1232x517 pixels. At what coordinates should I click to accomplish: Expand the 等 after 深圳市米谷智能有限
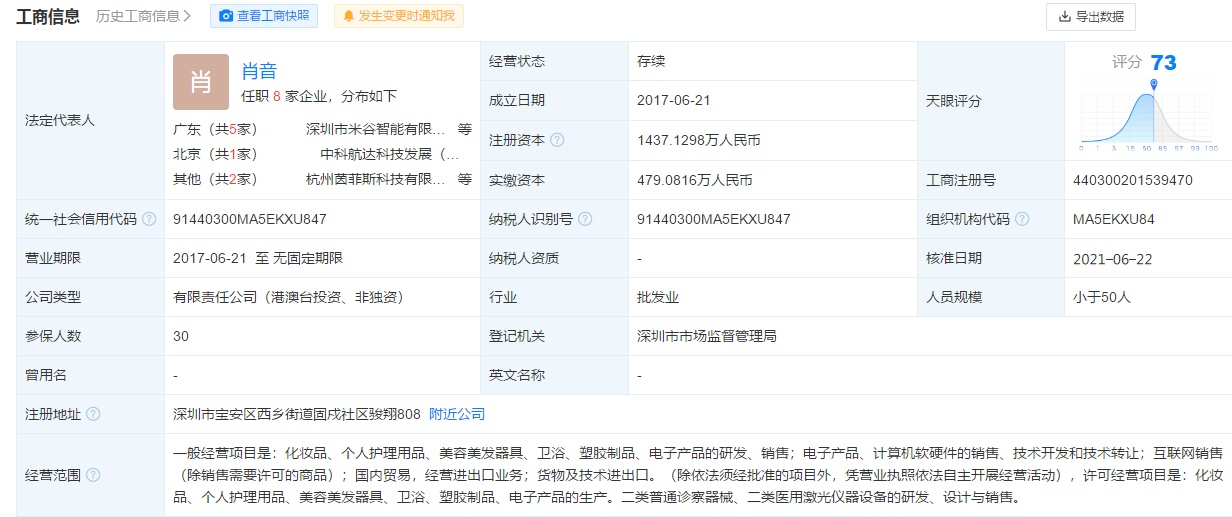click(x=465, y=129)
